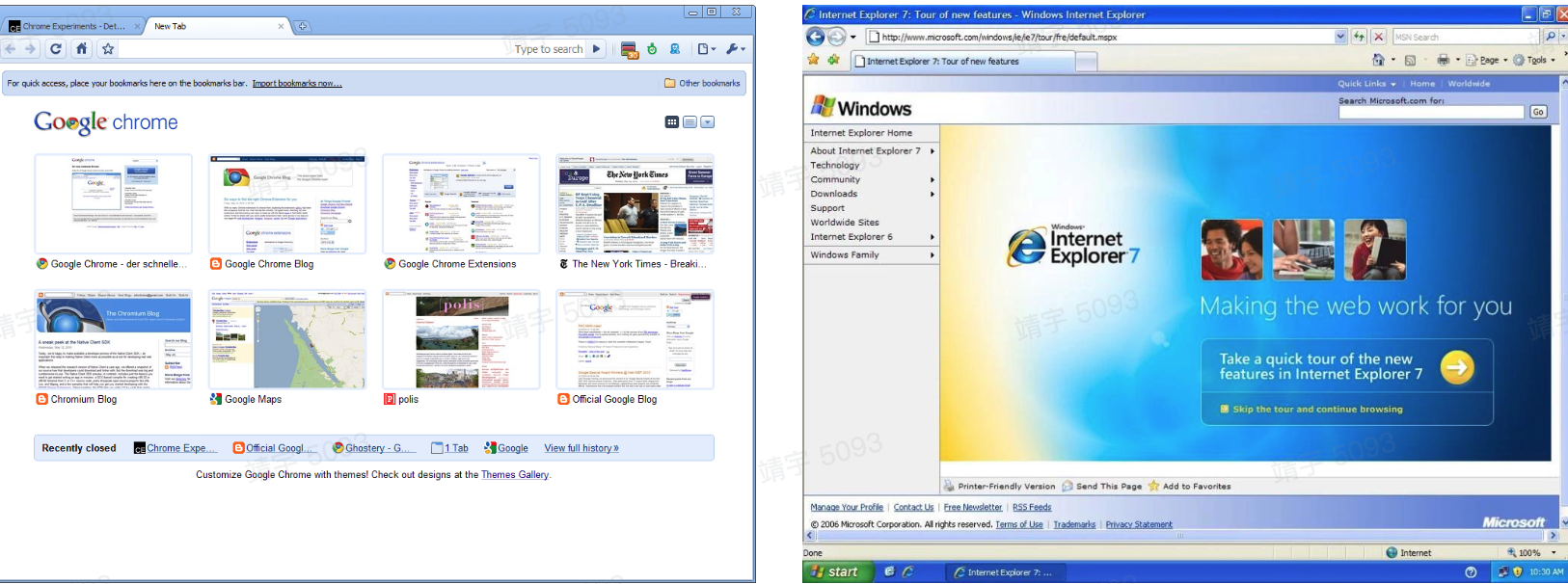Image resolution: width=1568 pixels, height=584 pixels.
Task: Open the IE address bar dropdown arrow
Action: (1339, 37)
